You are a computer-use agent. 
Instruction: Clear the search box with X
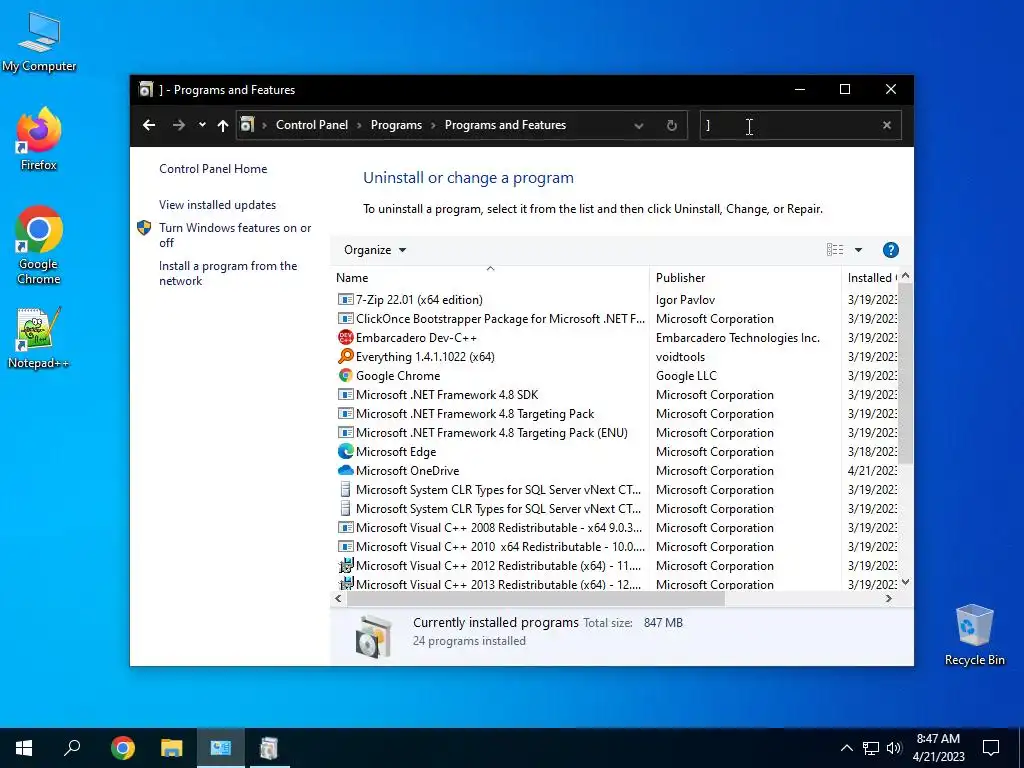coord(886,125)
